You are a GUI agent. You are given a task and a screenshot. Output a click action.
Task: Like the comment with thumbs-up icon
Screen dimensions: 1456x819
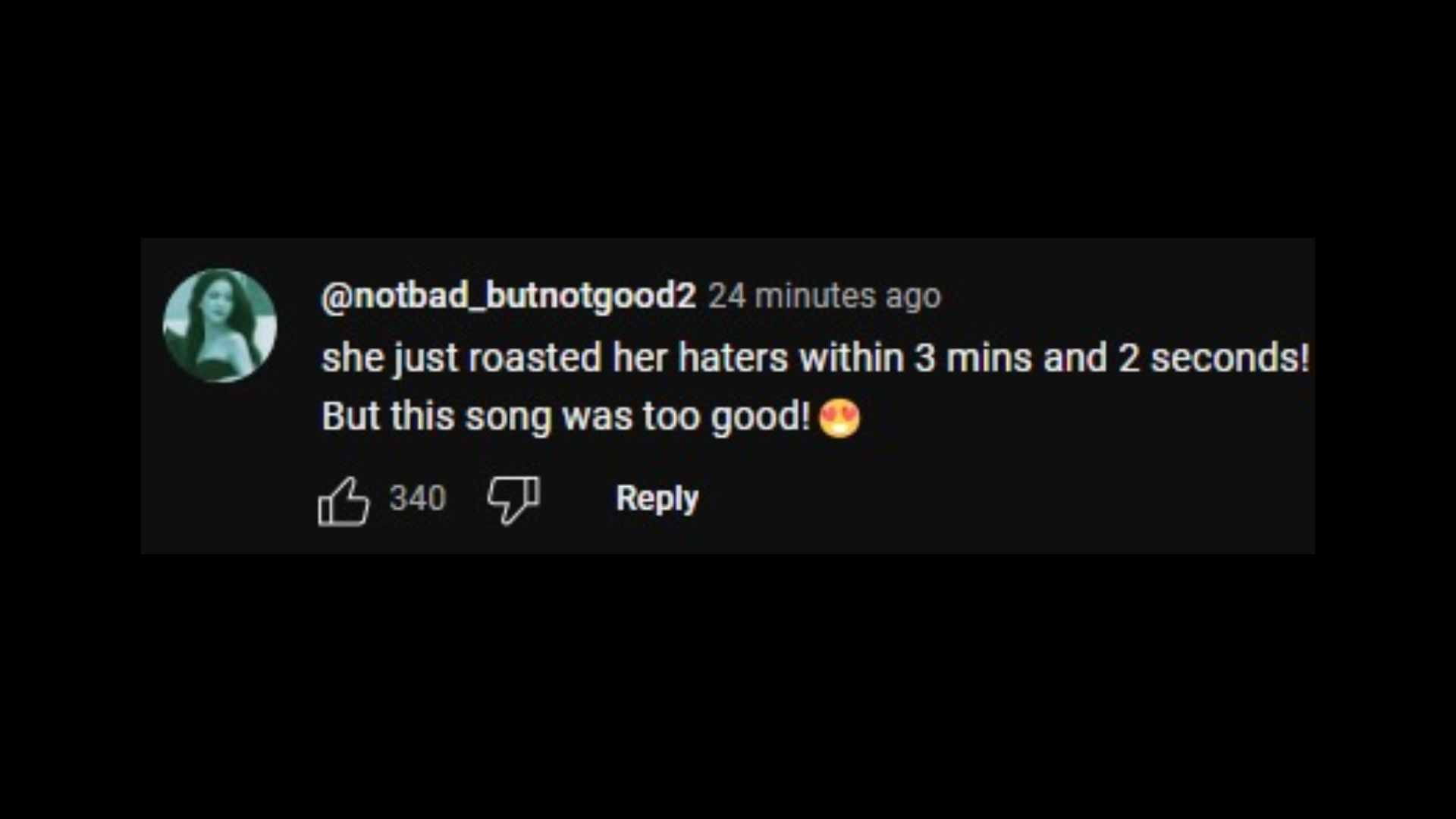pyautogui.click(x=344, y=500)
